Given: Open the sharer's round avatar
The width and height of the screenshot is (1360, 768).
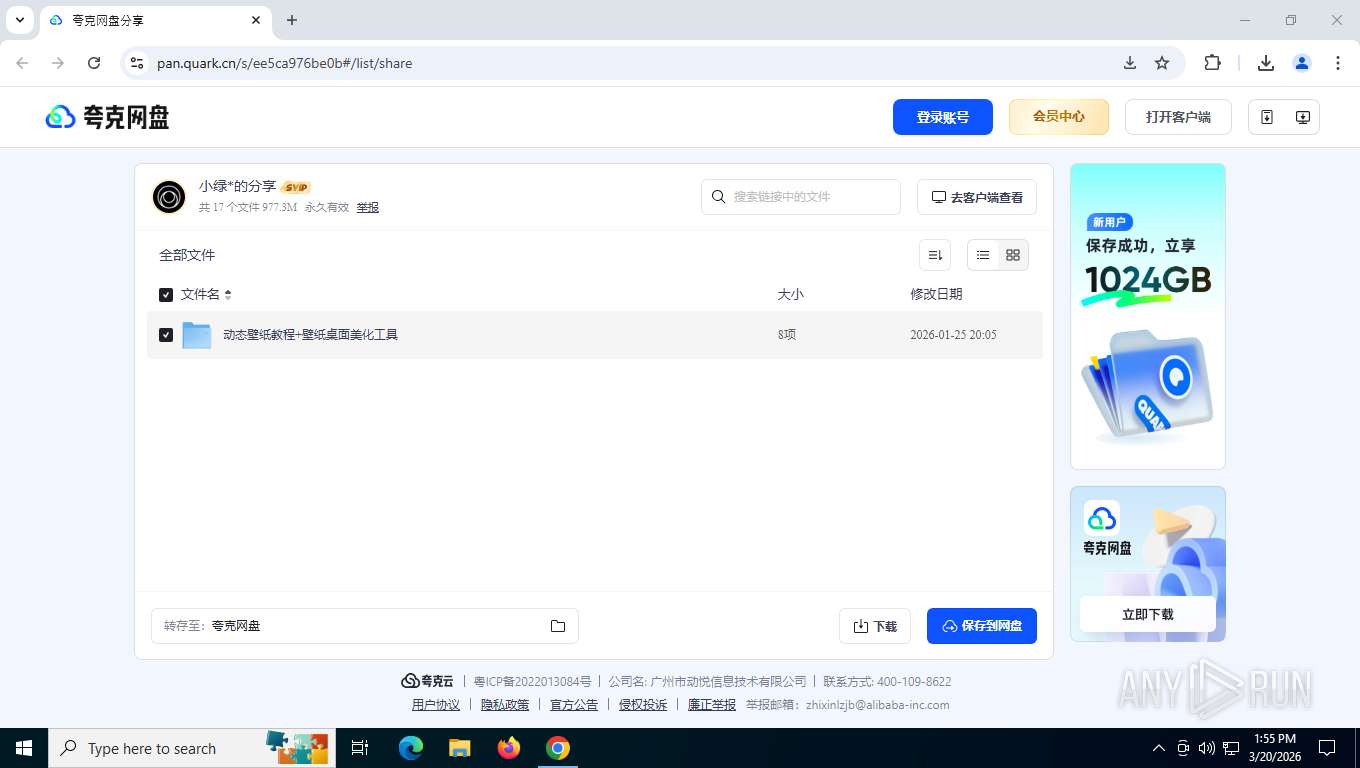Looking at the screenshot, I should coord(169,197).
